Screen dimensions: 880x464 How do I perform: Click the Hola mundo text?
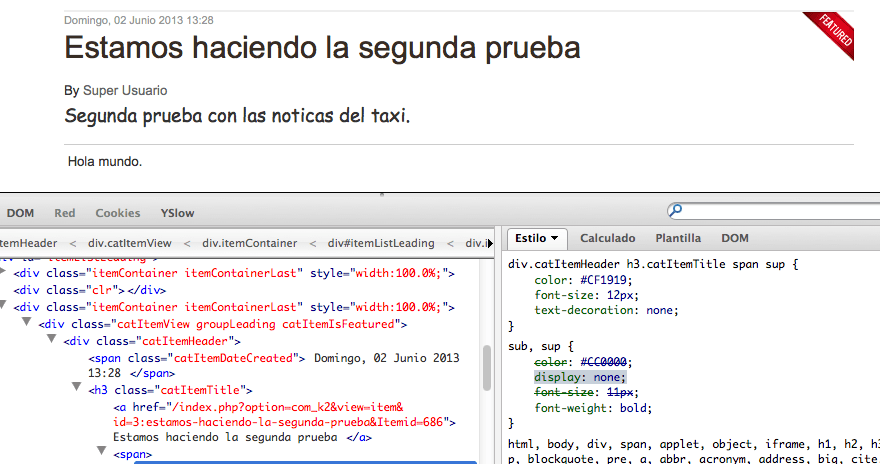[x=105, y=162]
